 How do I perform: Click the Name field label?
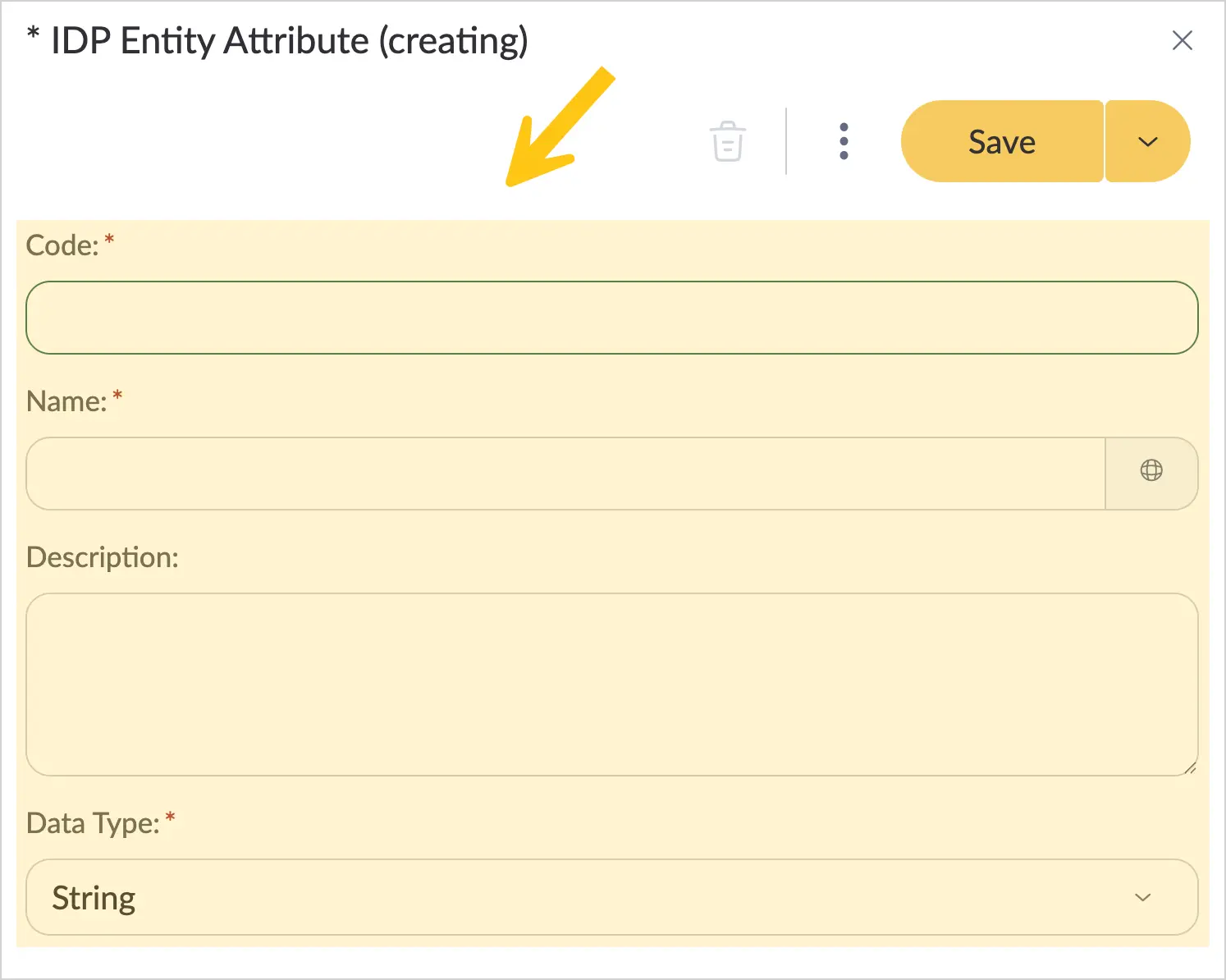tap(66, 401)
